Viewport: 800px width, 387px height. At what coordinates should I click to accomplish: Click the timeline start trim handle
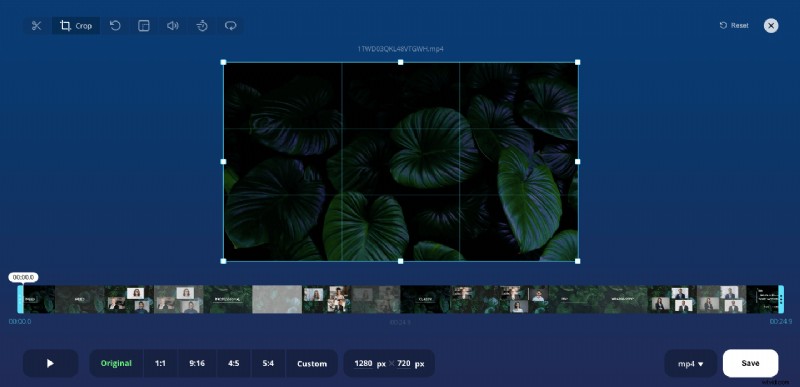[20, 299]
